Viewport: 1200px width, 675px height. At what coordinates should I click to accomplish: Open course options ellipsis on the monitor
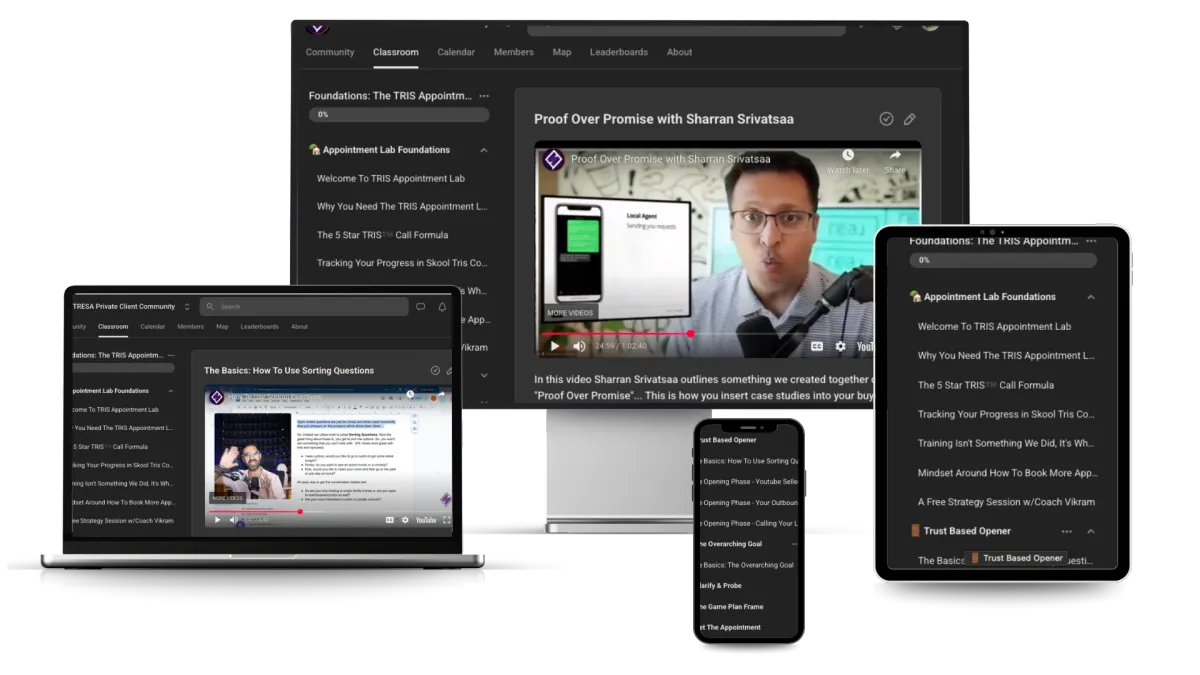point(484,96)
